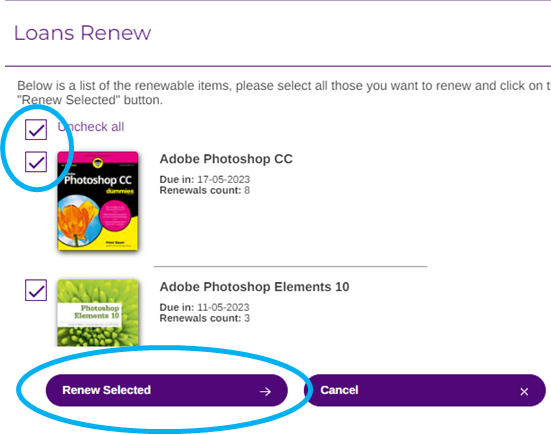Uncheck the Adobe Photoshop CC checkbox
The image size is (551, 434).
(x=36, y=162)
